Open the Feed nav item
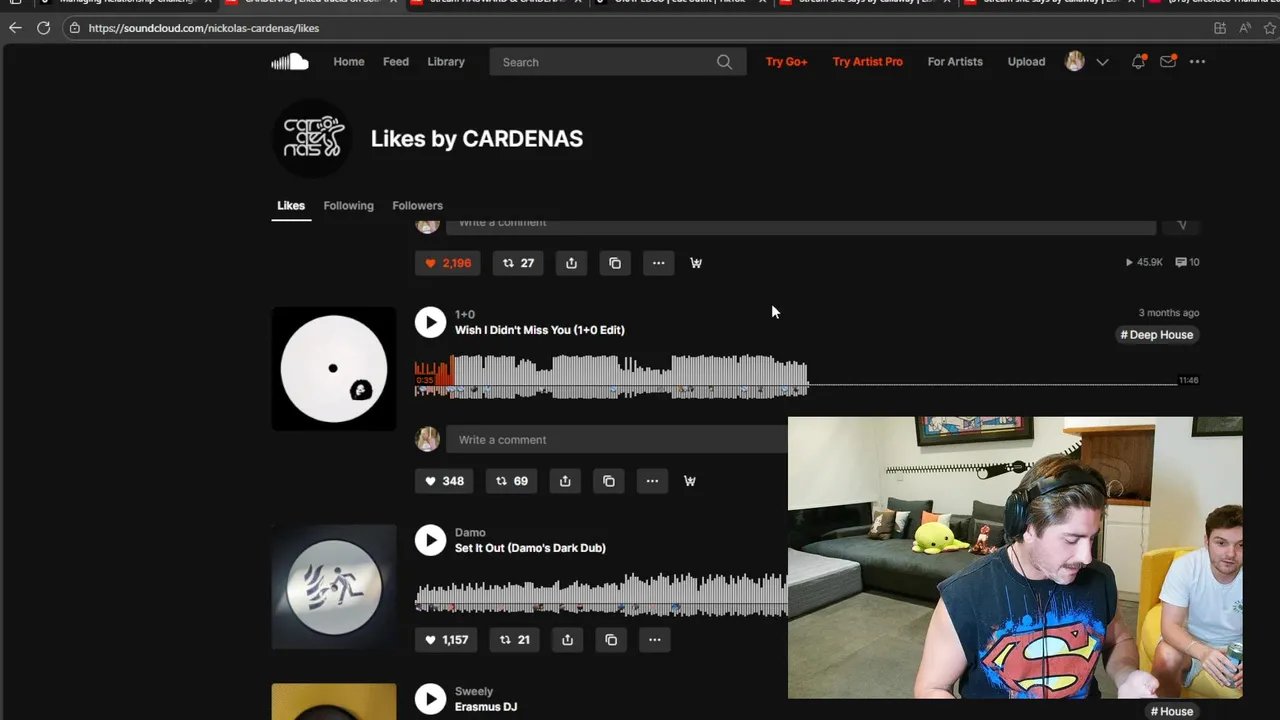Image resolution: width=1280 pixels, height=720 pixels. point(396,62)
